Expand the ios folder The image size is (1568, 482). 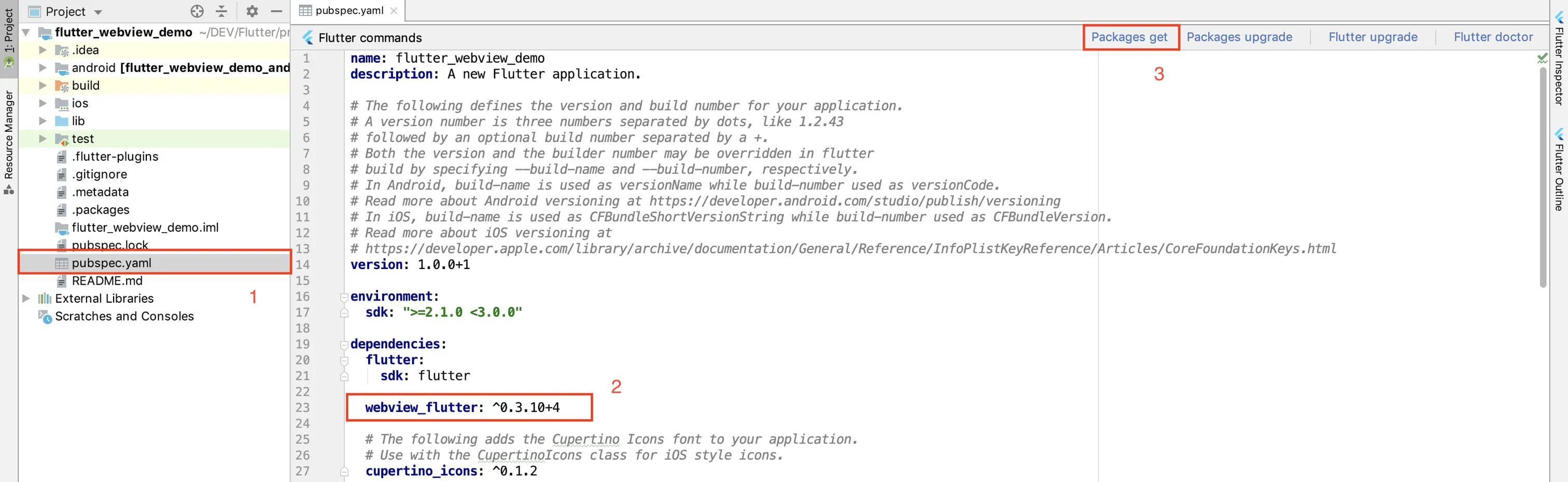point(43,103)
